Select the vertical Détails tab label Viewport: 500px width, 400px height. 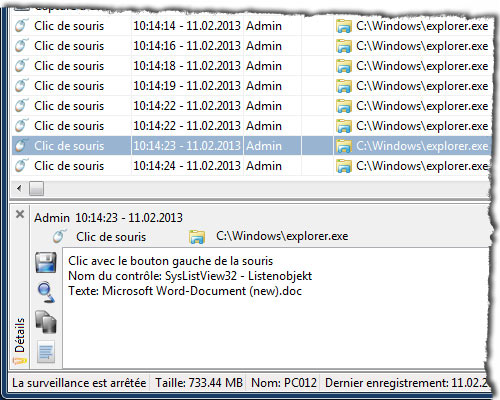20,335
